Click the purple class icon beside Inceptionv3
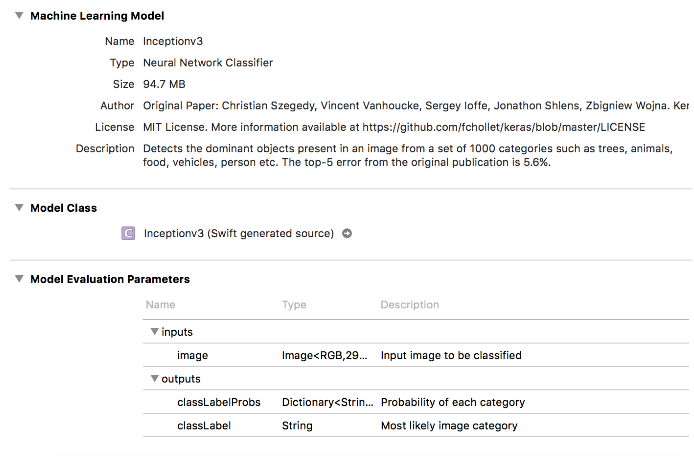The width and height of the screenshot is (694, 459). [128, 233]
